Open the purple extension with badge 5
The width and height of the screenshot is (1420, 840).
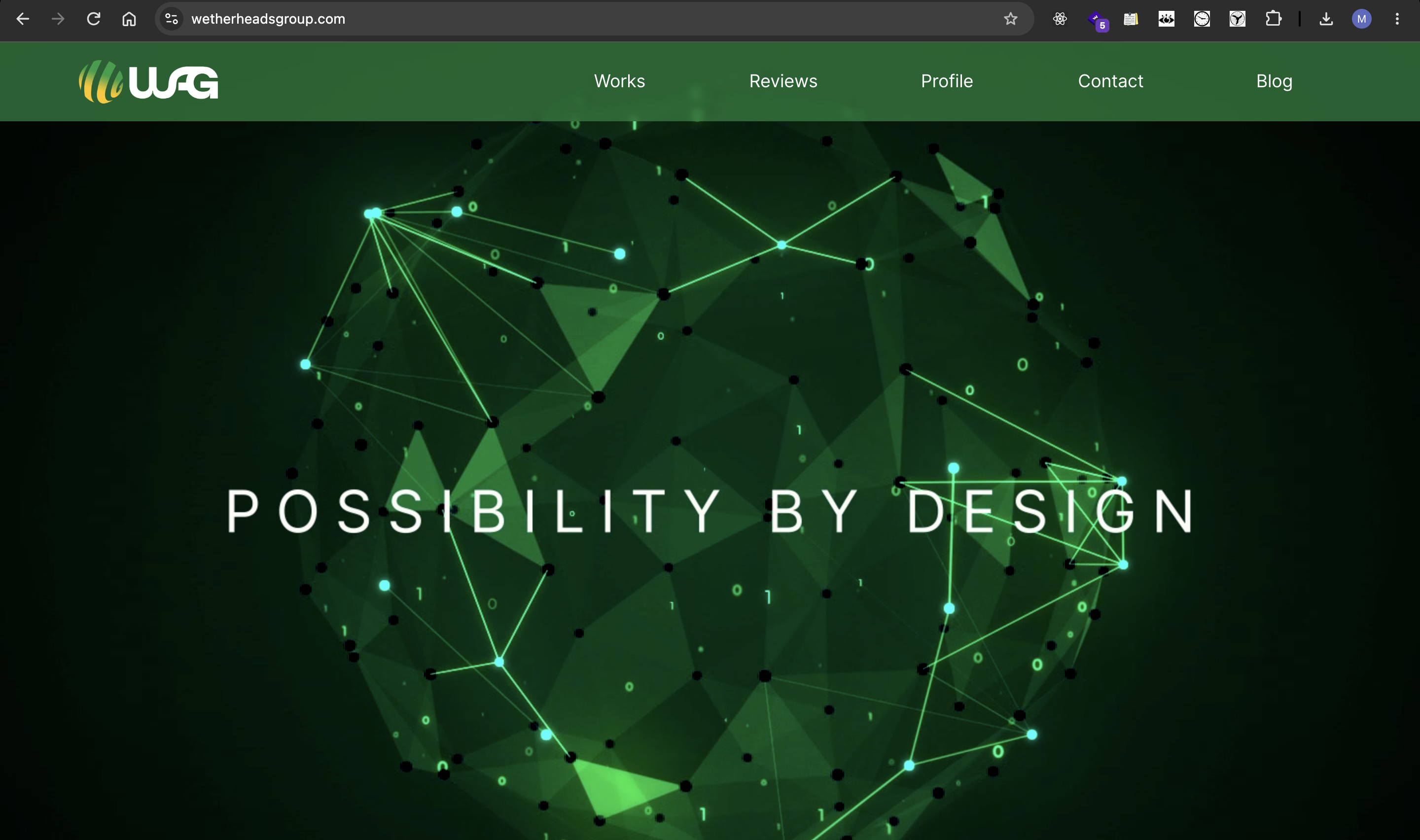tap(1097, 20)
